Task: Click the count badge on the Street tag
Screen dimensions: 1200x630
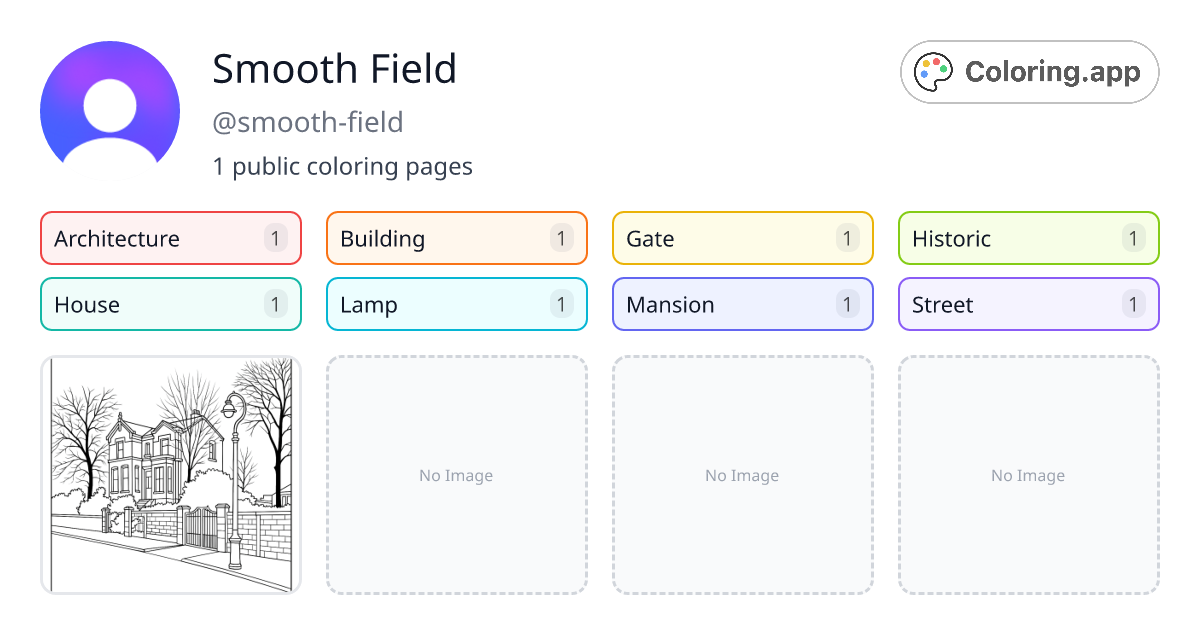Action: [x=1133, y=304]
